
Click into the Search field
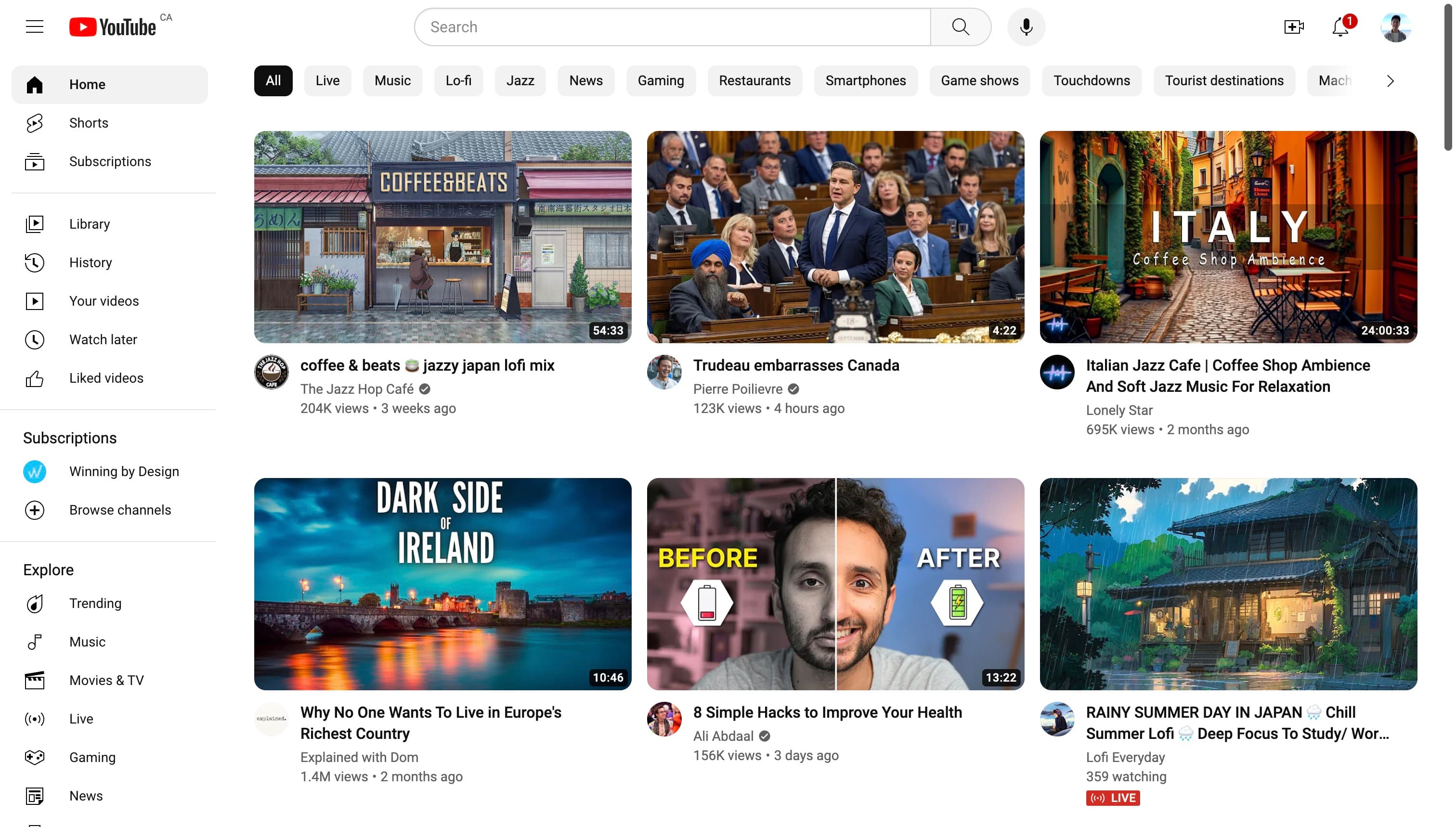pyautogui.click(x=673, y=26)
